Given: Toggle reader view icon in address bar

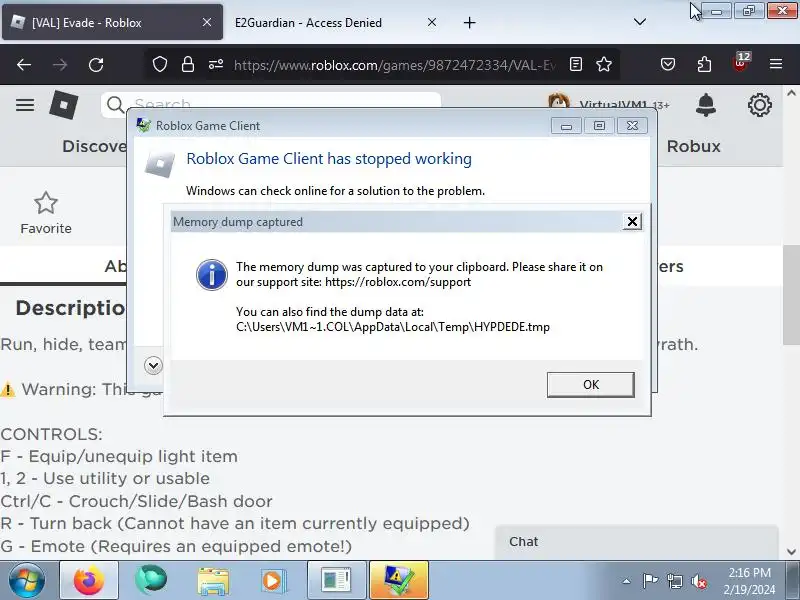Looking at the screenshot, I should (576, 64).
